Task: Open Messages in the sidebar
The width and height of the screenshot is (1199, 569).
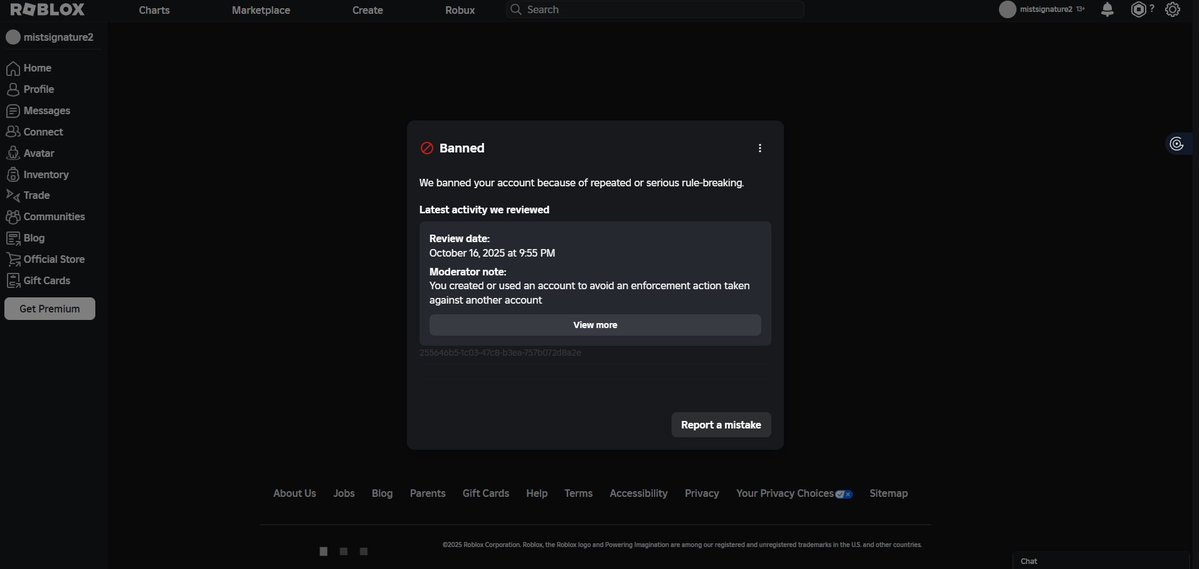Action: coord(37,111)
